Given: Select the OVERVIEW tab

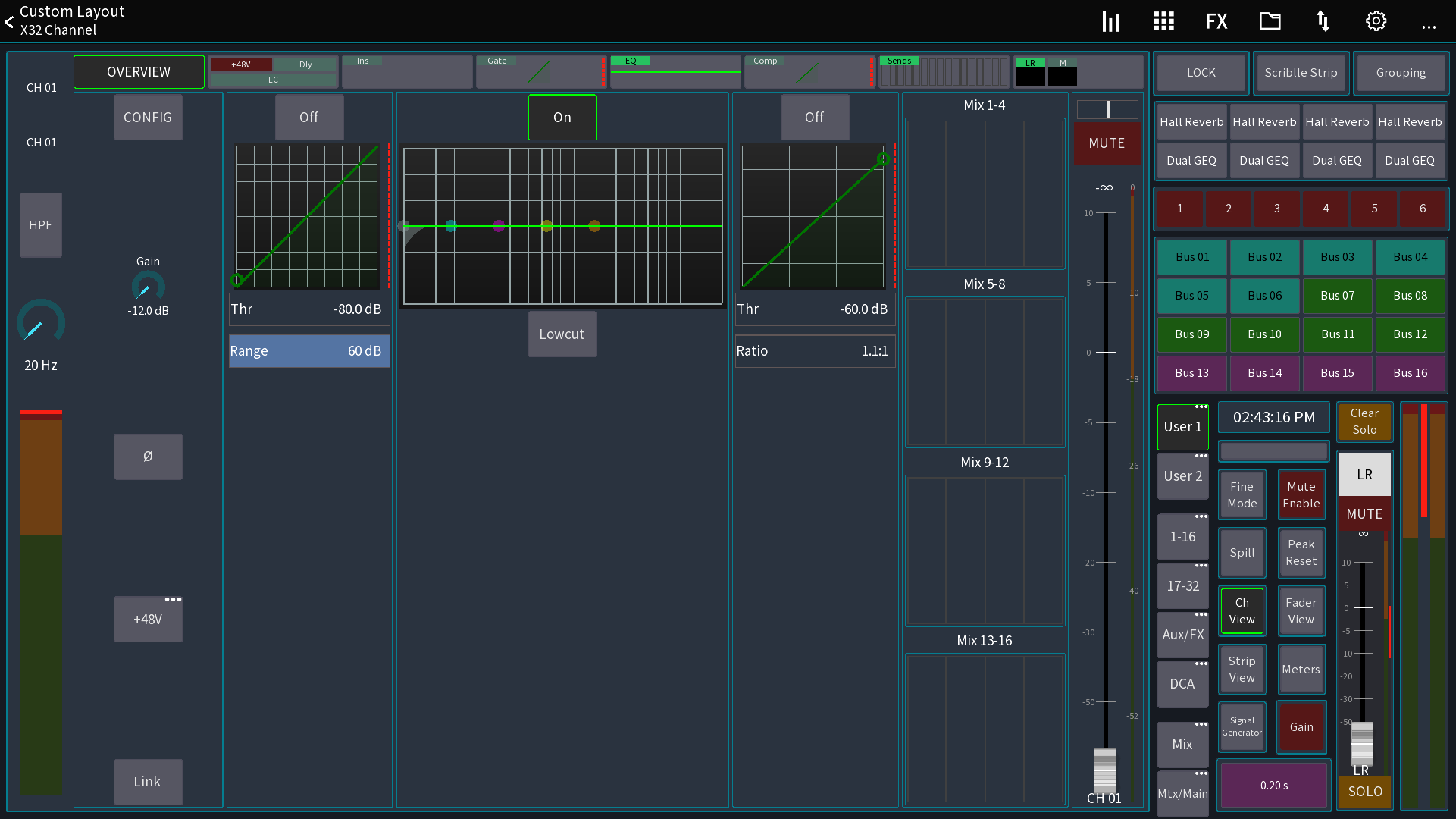Looking at the screenshot, I should tap(139, 72).
